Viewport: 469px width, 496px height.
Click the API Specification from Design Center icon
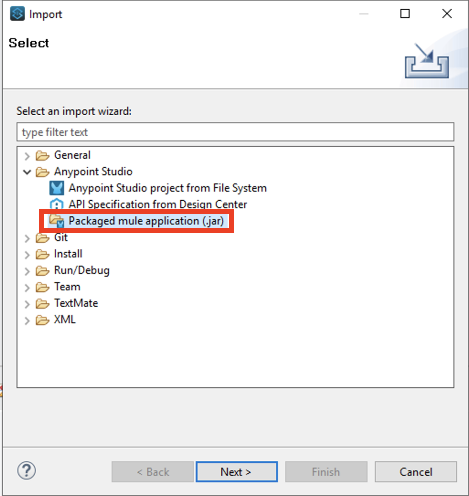(56, 204)
